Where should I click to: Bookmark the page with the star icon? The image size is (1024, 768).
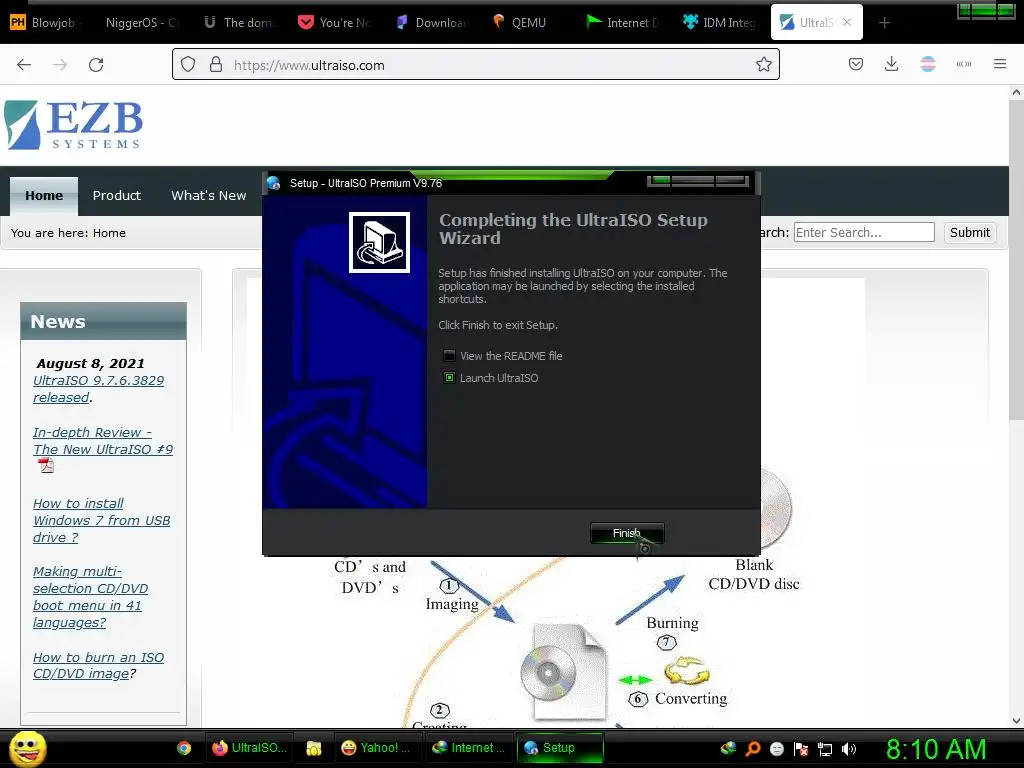763,64
